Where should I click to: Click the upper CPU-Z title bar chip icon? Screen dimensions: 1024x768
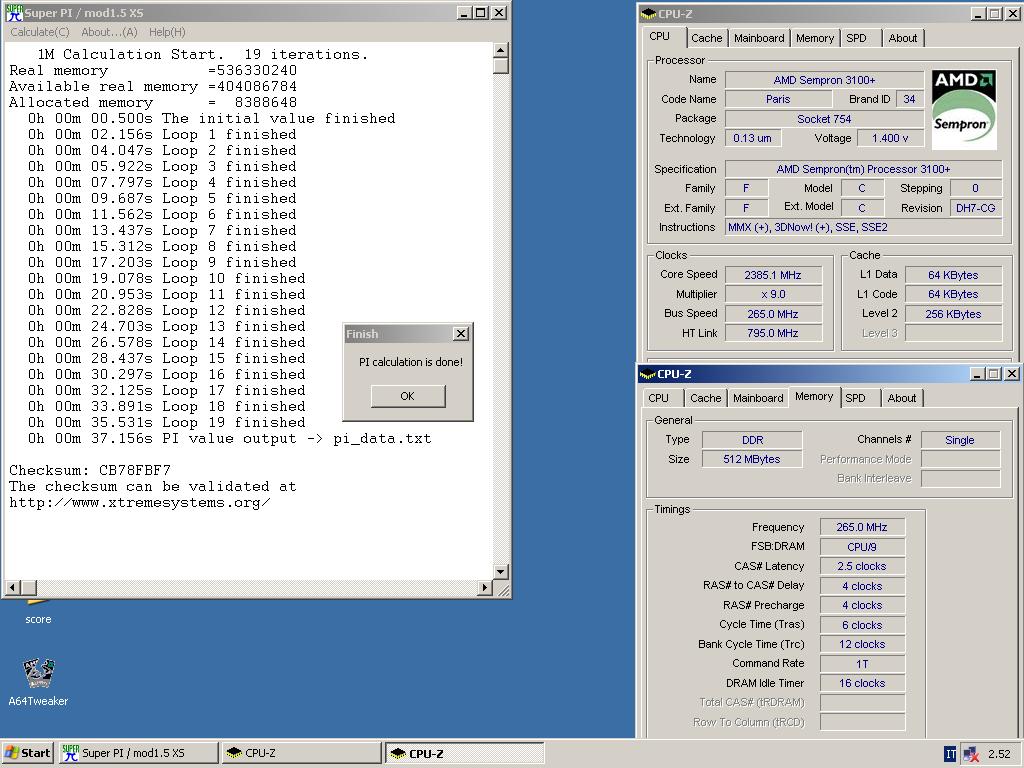[648, 14]
